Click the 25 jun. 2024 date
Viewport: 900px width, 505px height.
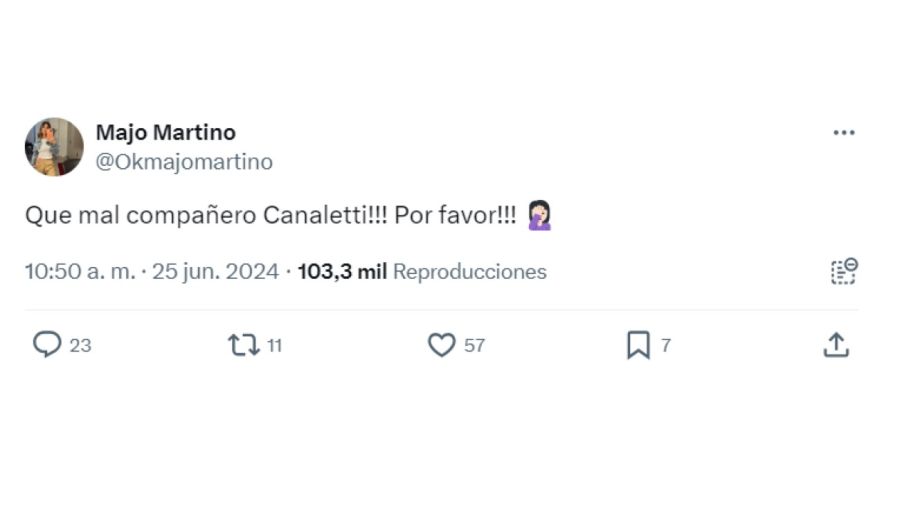pos(215,271)
